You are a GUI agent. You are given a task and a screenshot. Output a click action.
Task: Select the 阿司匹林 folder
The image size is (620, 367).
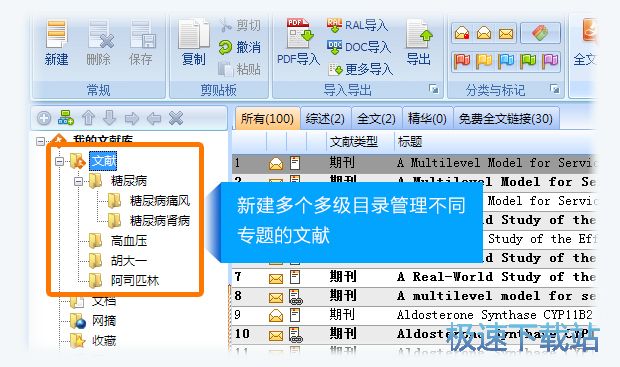pyautogui.click(x=135, y=280)
